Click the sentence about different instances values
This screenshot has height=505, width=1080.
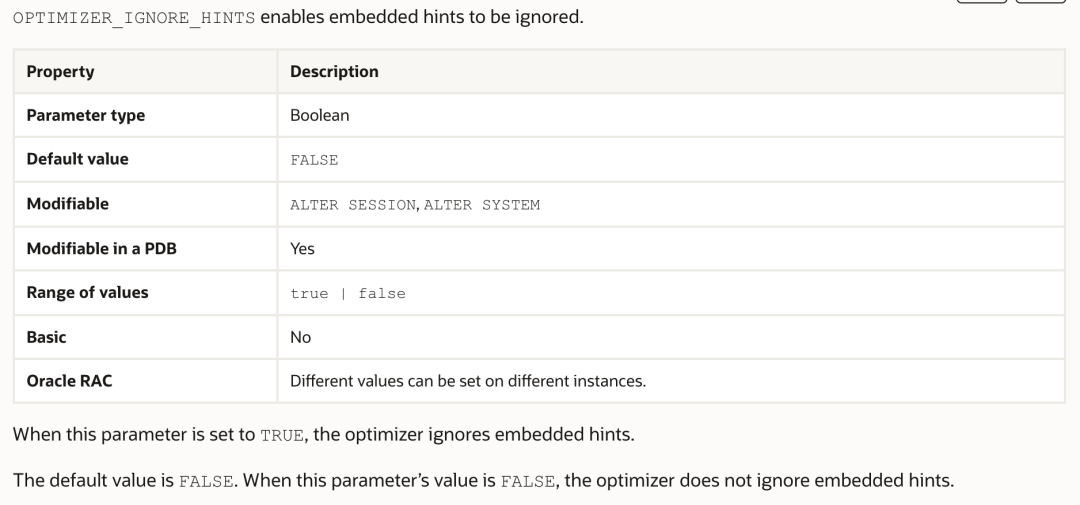(468, 381)
